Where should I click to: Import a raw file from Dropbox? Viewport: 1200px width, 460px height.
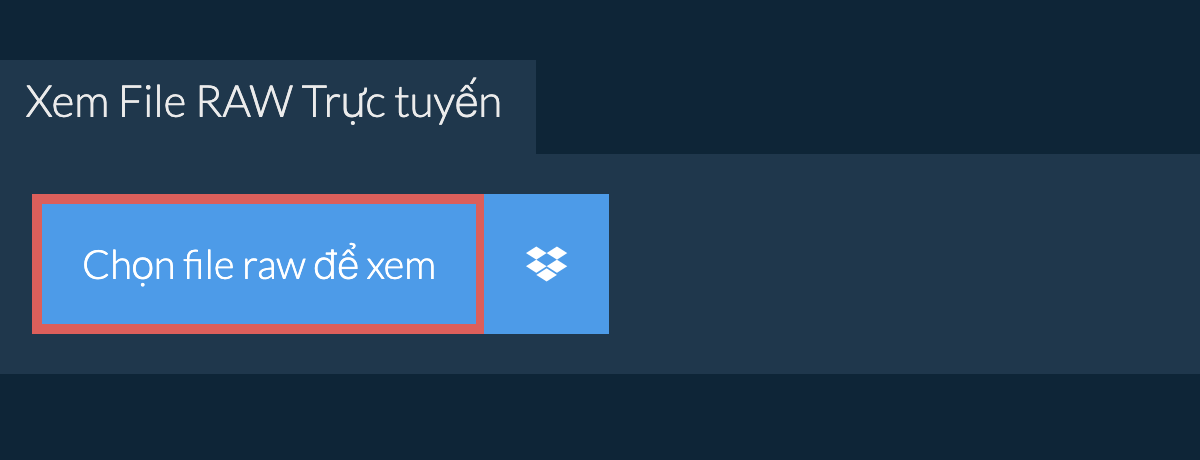546,264
